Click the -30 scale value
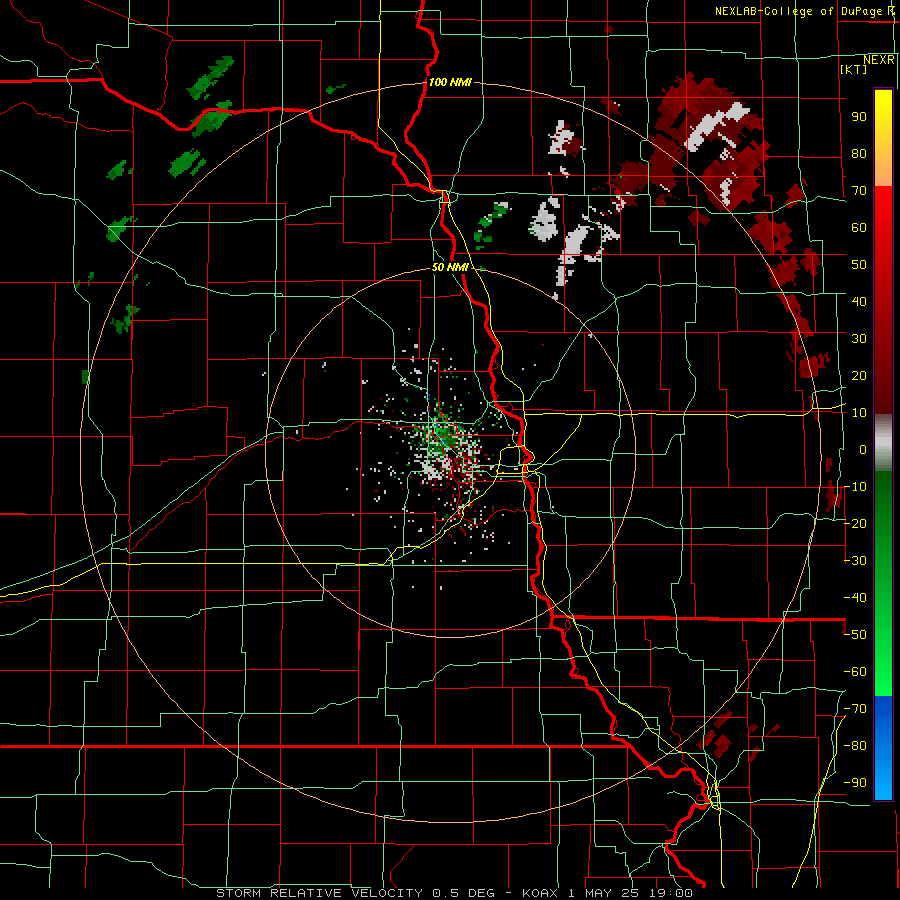900x900 pixels. (855, 561)
